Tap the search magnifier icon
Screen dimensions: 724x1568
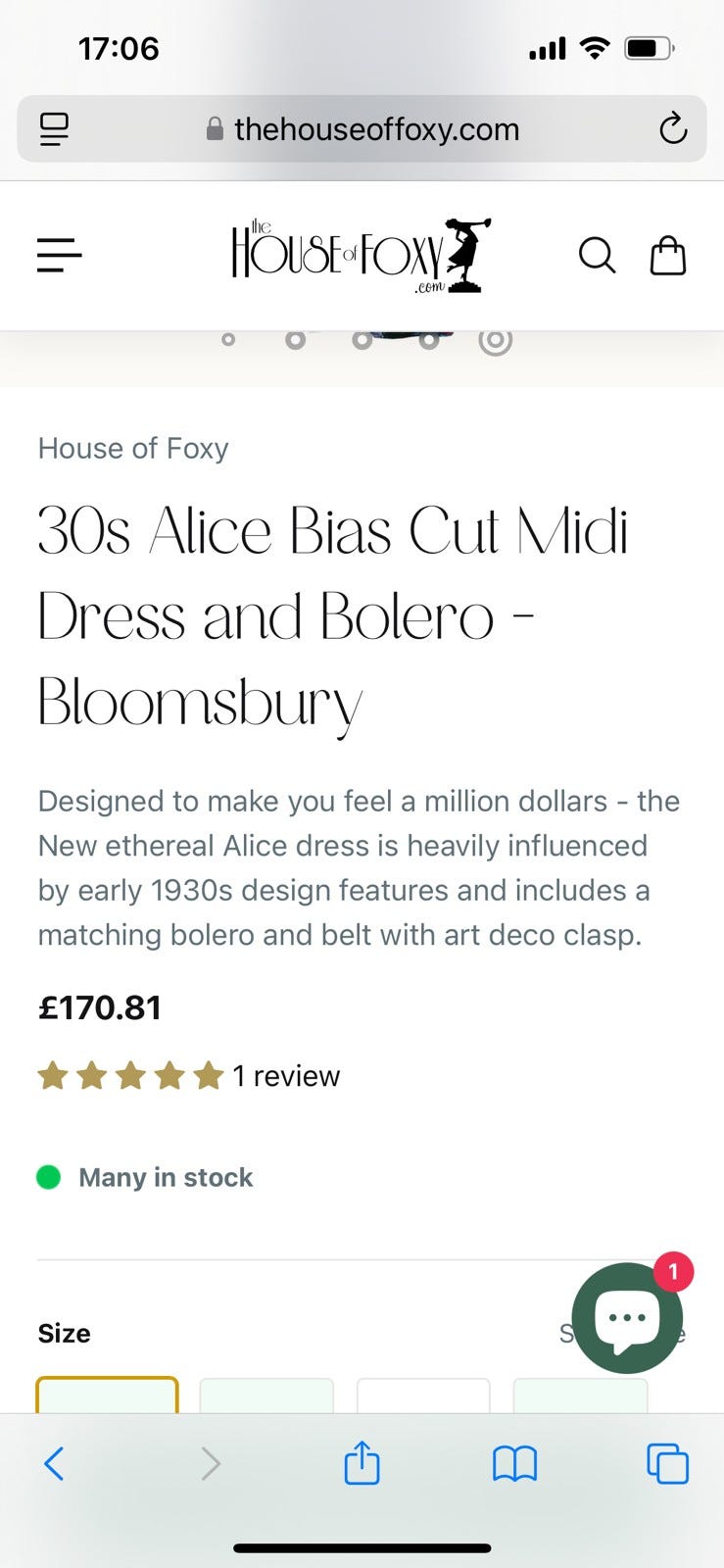point(597,256)
